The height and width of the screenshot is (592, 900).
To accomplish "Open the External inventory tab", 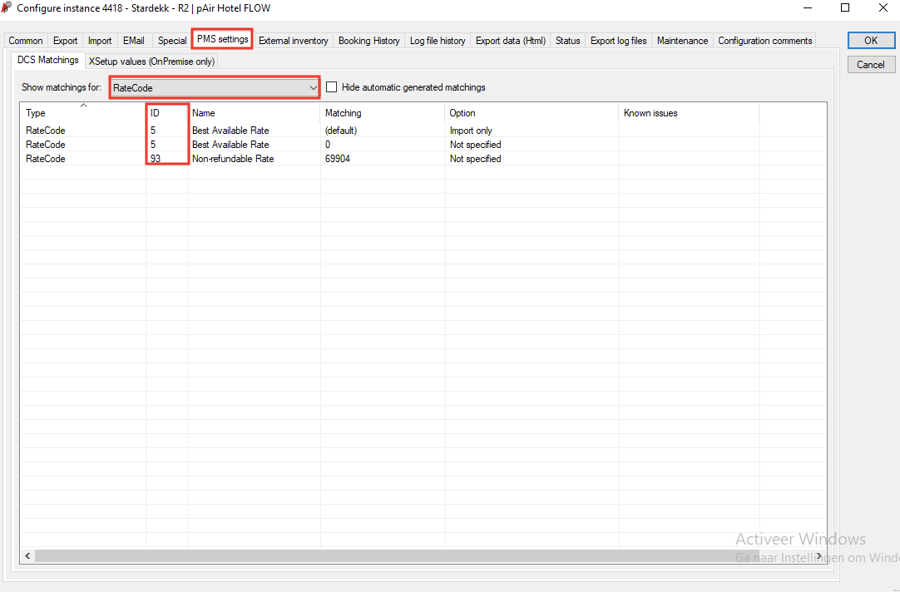I will [x=293, y=41].
